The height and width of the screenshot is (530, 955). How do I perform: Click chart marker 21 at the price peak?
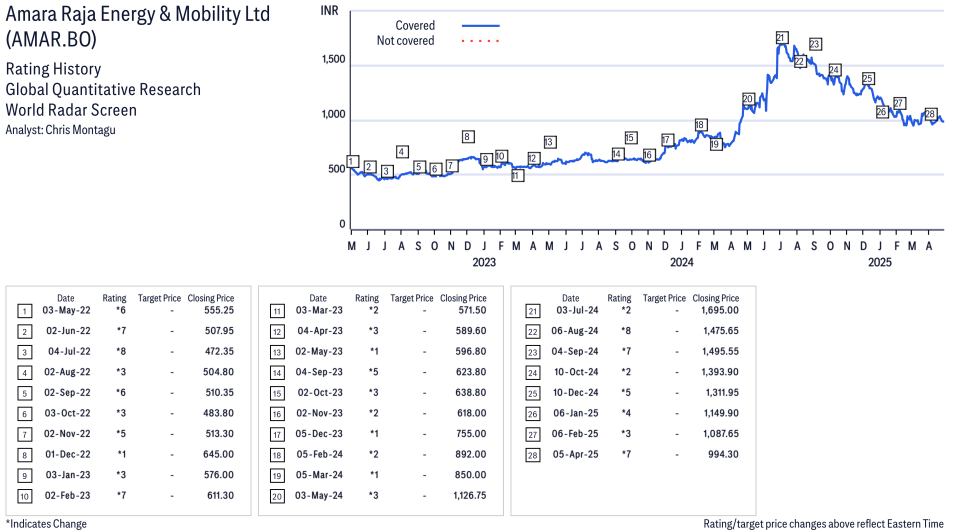click(x=781, y=38)
